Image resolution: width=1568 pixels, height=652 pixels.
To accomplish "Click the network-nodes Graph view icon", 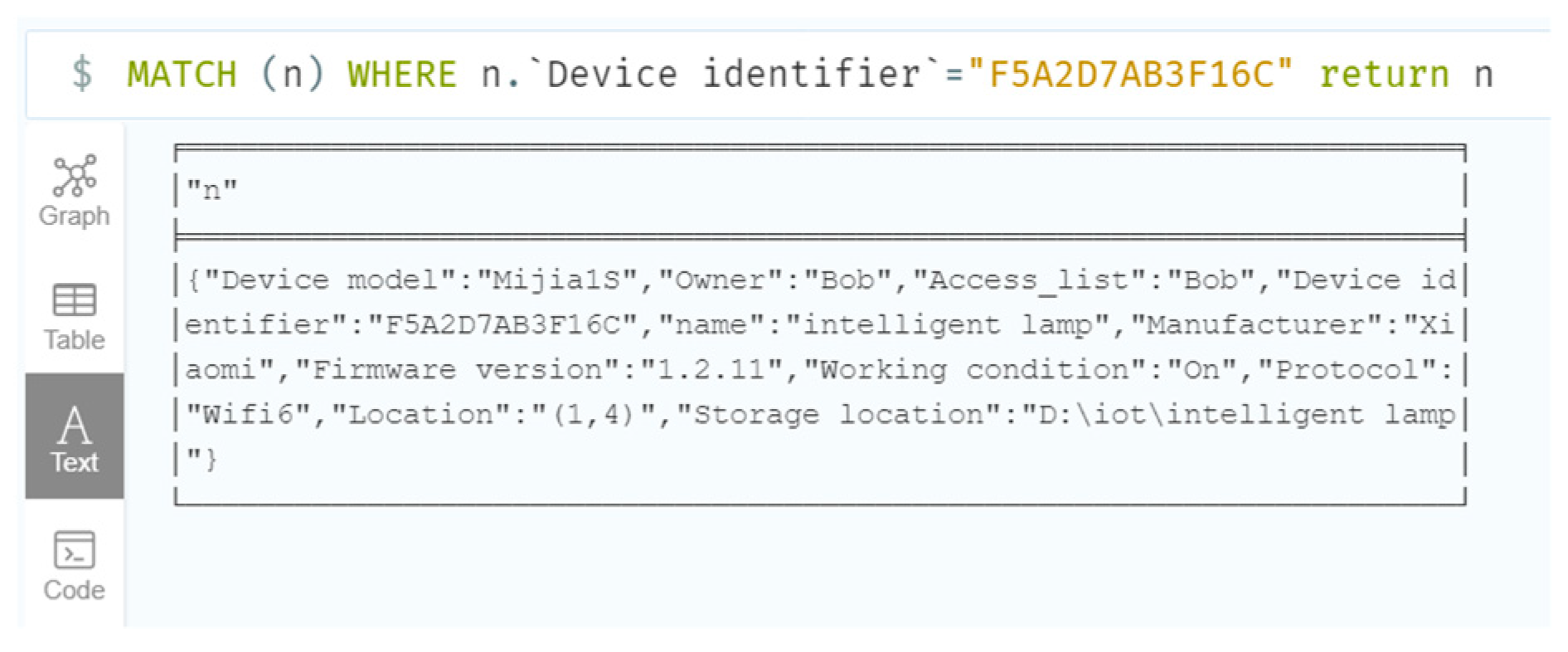I will [75, 175].
